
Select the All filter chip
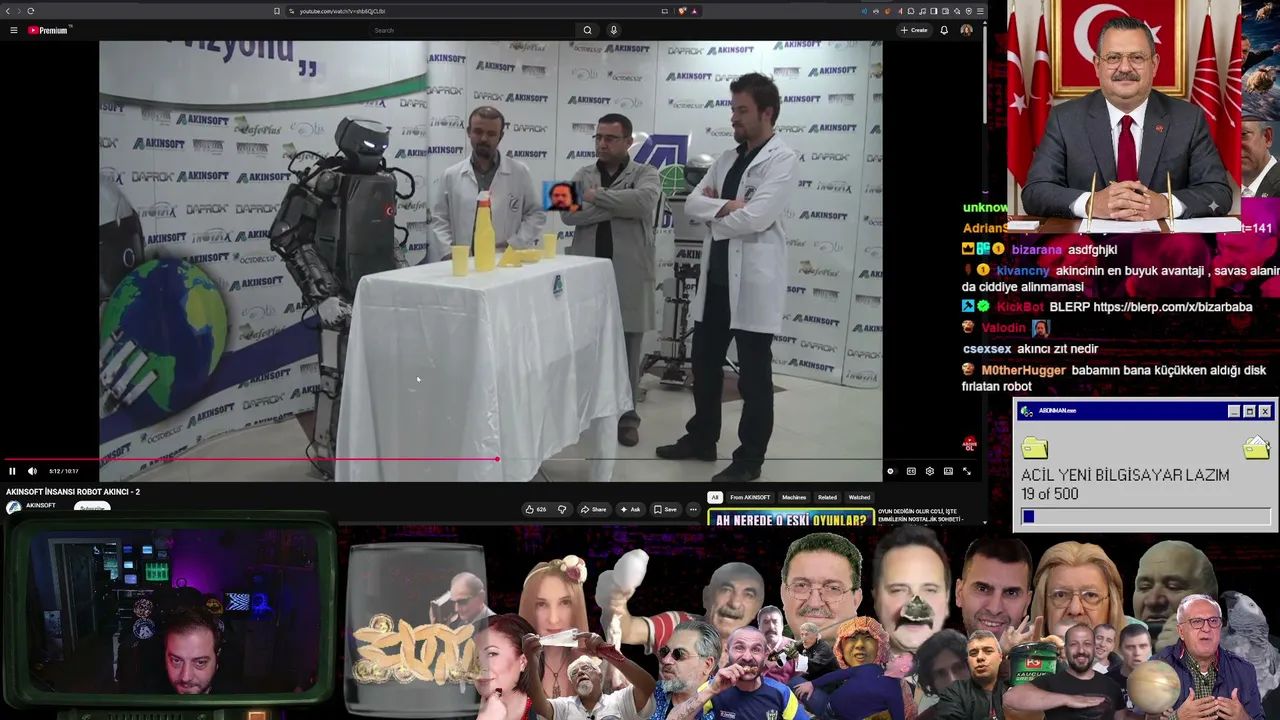click(714, 497)
